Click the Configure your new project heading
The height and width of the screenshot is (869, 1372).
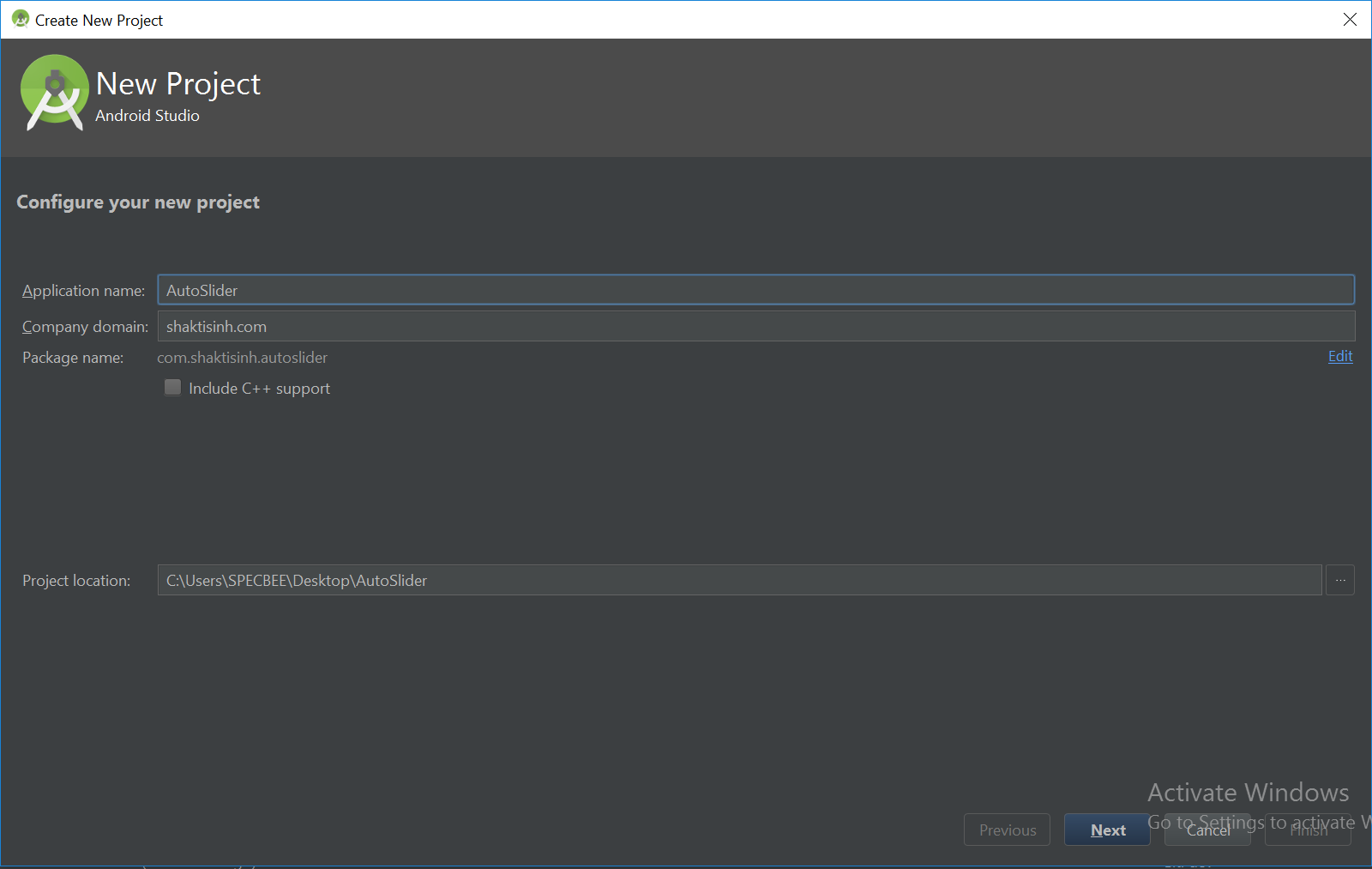click(x=138, y=202)
